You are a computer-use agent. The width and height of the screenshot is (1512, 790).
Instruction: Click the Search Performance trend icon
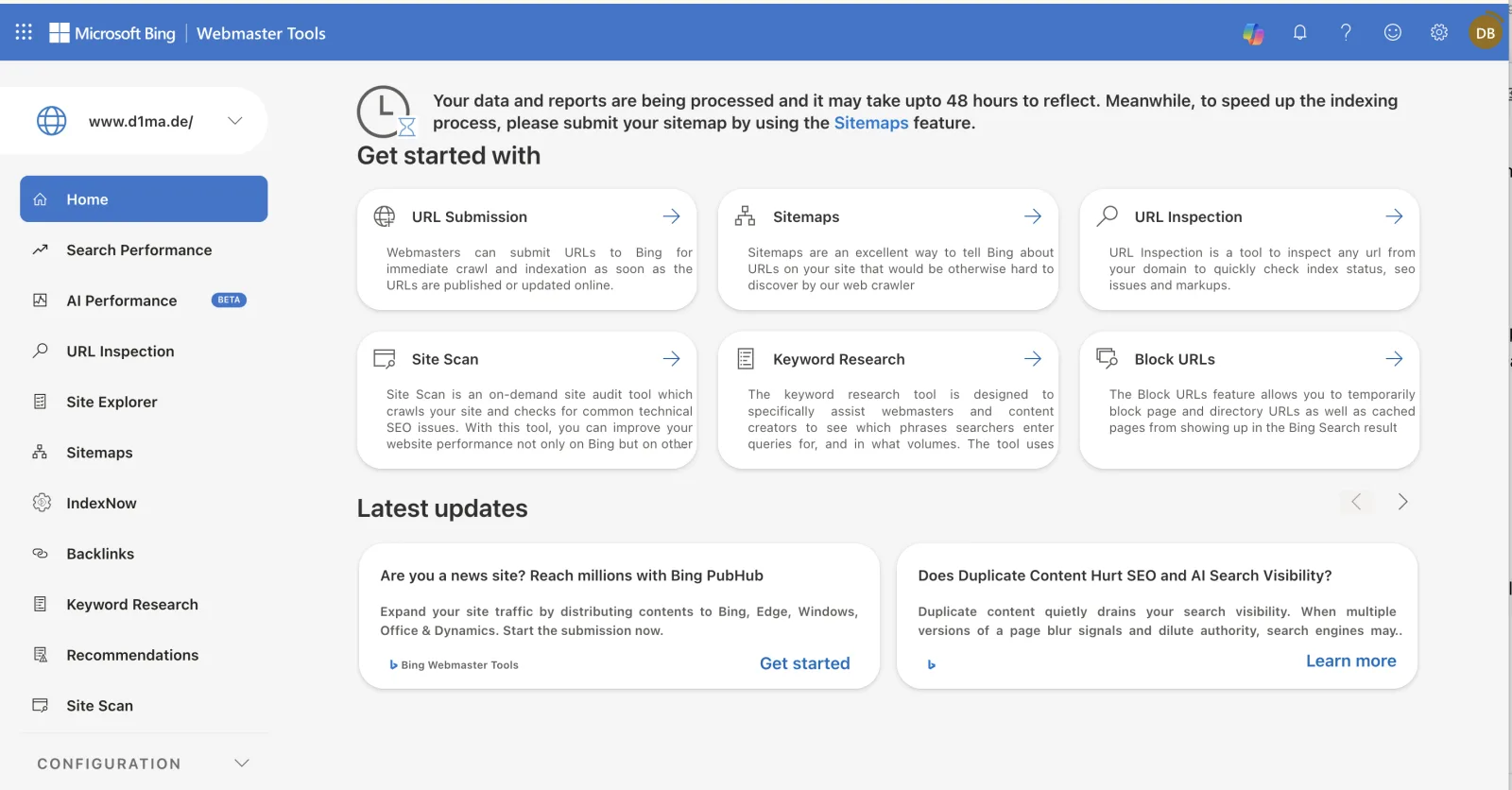(x=41, y=249)
